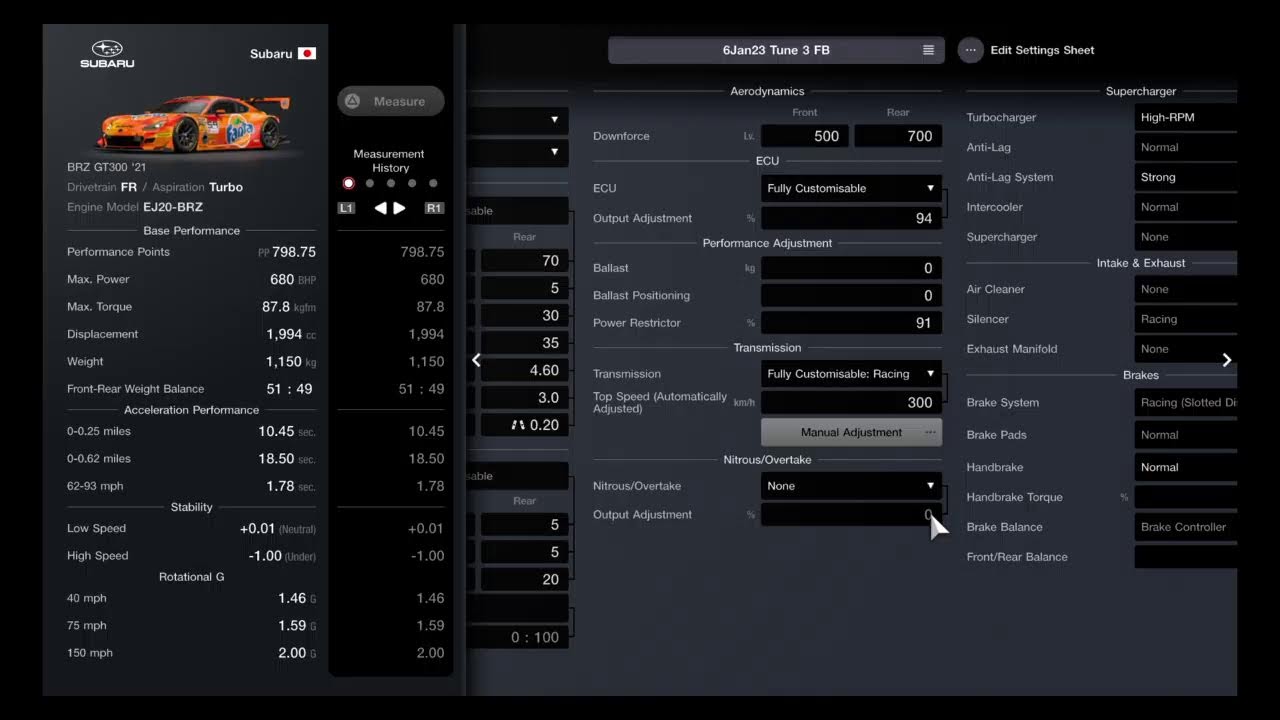Click the Engine Model EJ20-BRZ text
The width and height of the screenshot is (1280, 720).
click(135, 207)
